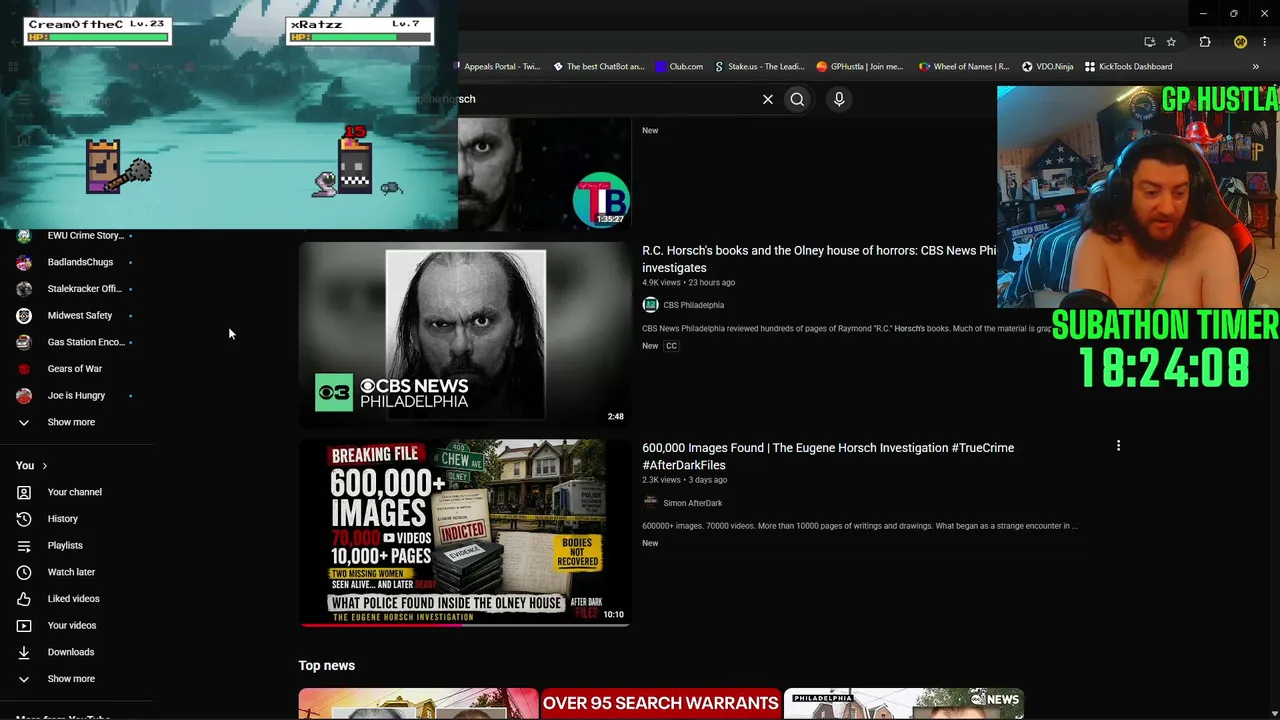
Task: Start voice search with microphone icon
Action: pyautogui.click(x=839, y=99)
